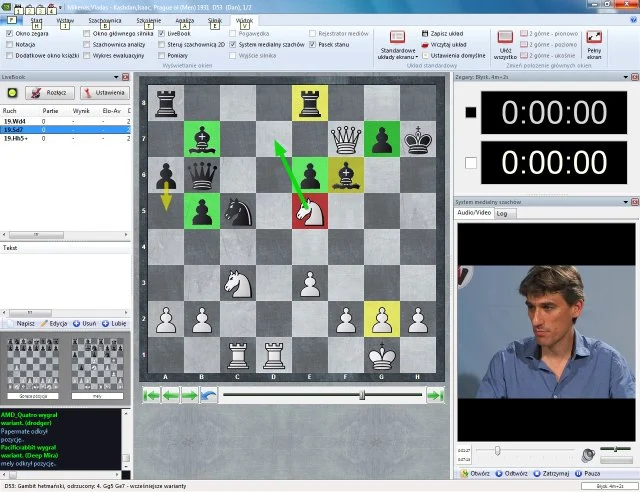Toggle the Pasek stanu checkbox

(312, 45)
